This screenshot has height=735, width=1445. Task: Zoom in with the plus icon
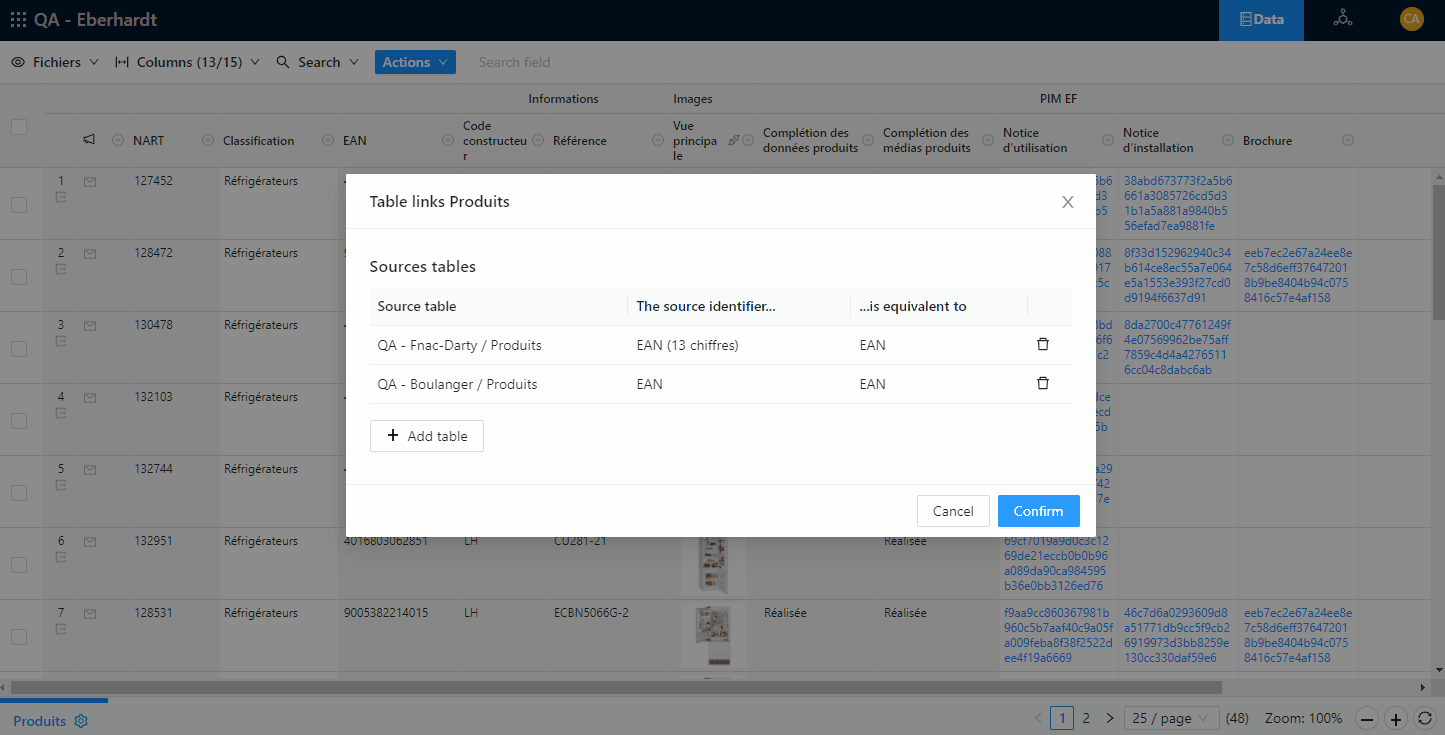(x=1396, y=718)
